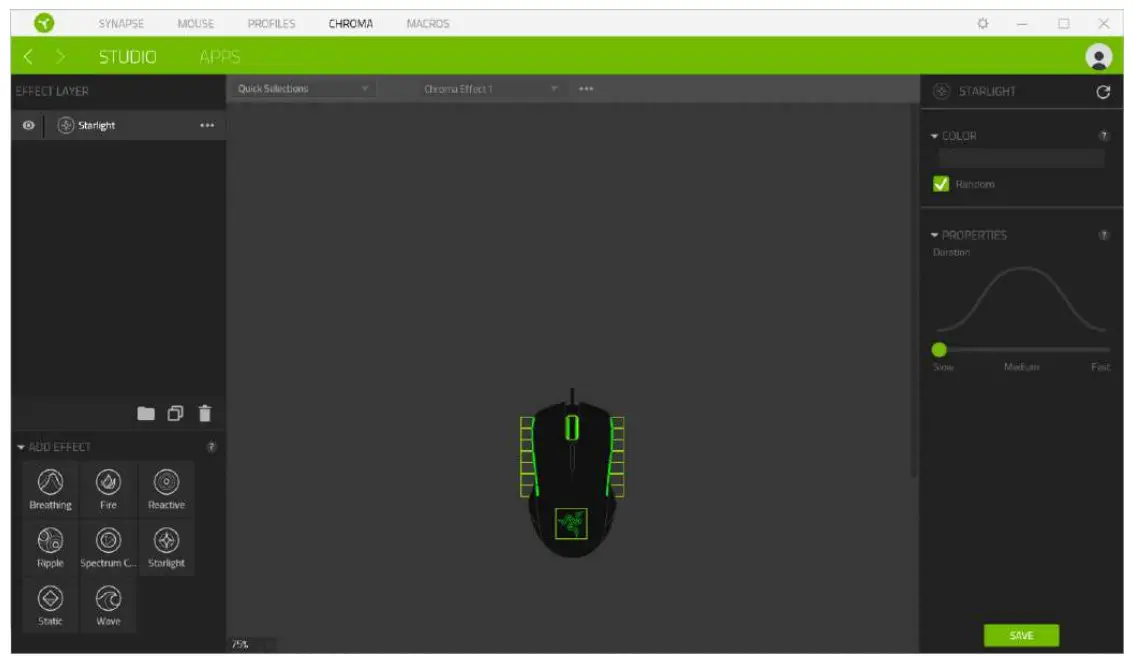Select left side strip lighting zone
Viewport: 1133px width, 664px height.
(528, 457)
